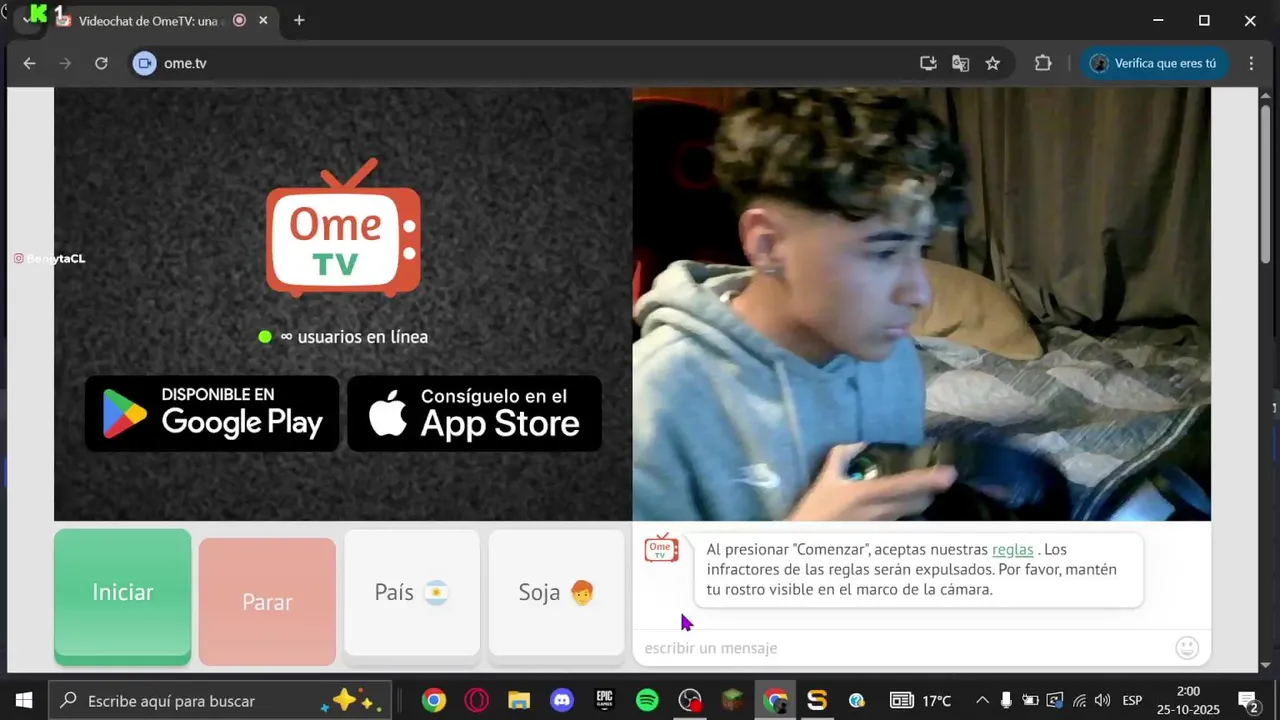Open Spotify from the taskbar
Image resolution: width=1280 pixels, height=720 pixels.
[x=647, y=701]
